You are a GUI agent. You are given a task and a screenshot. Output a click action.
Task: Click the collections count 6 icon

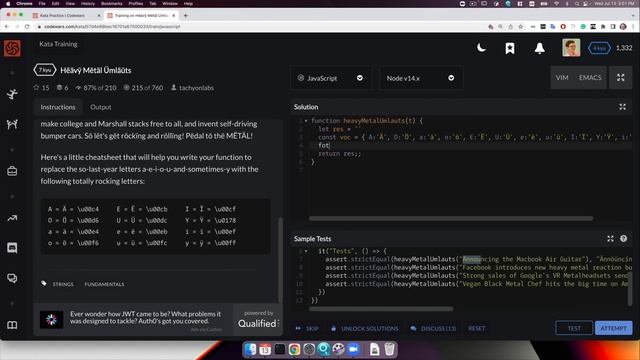(60, 87)
